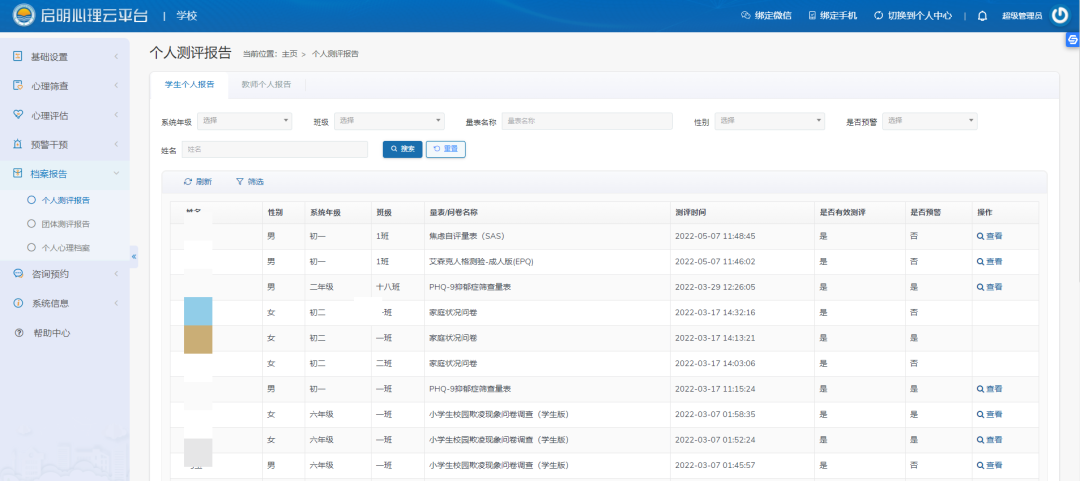Open the 是否预警 dropdown
Screen dimensions: 1080x481
[x=930, y=121]
